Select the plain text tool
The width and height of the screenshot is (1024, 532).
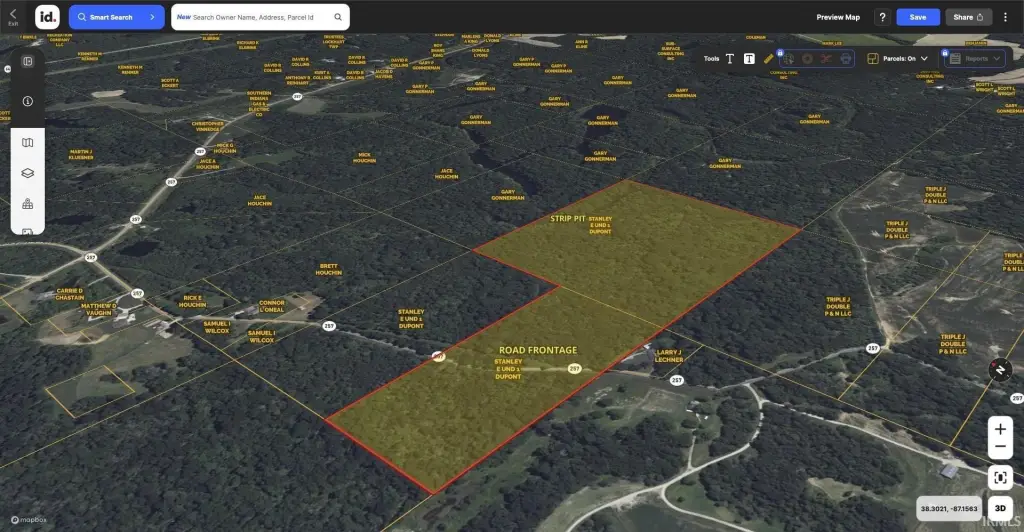coord(730,59)
